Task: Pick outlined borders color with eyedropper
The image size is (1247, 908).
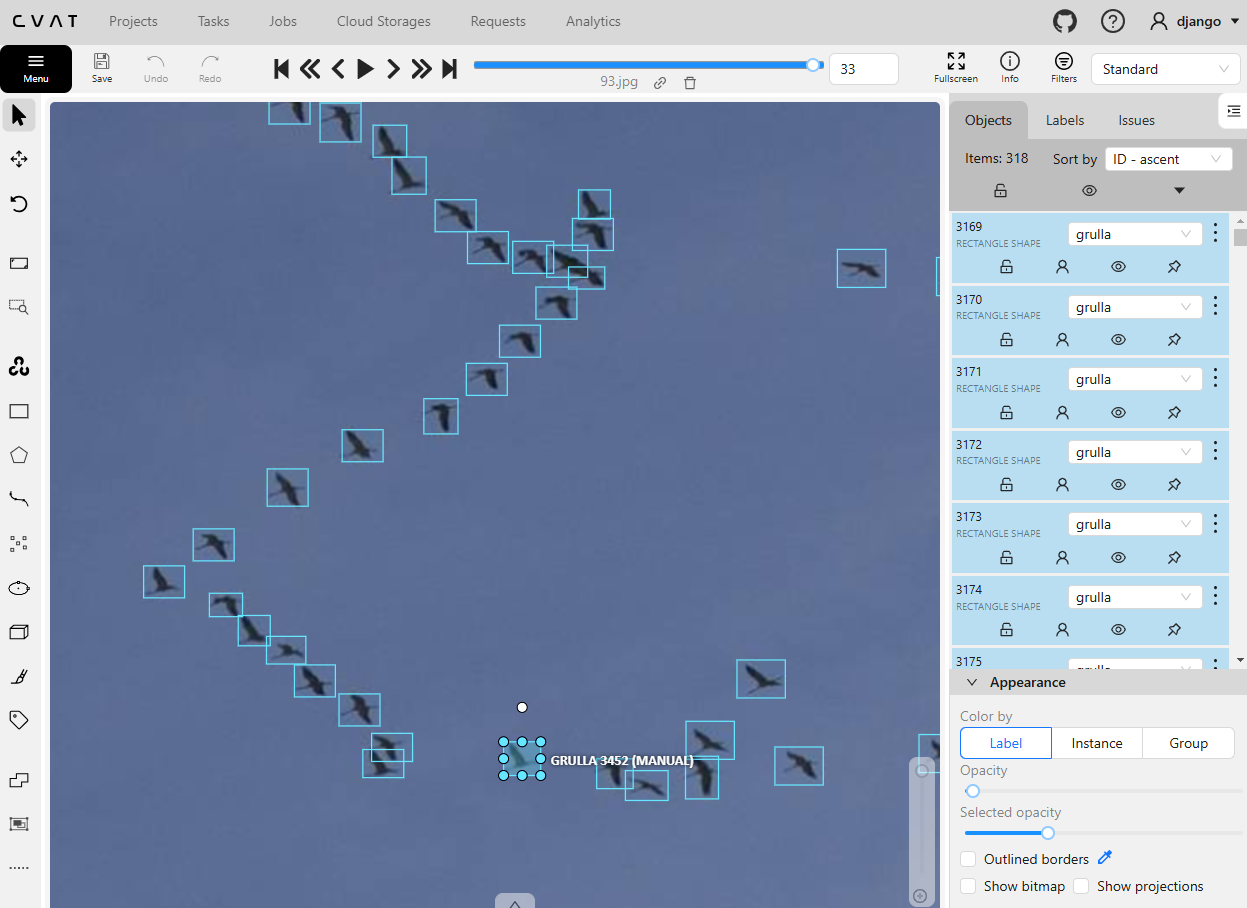Action: point(1105,858)
